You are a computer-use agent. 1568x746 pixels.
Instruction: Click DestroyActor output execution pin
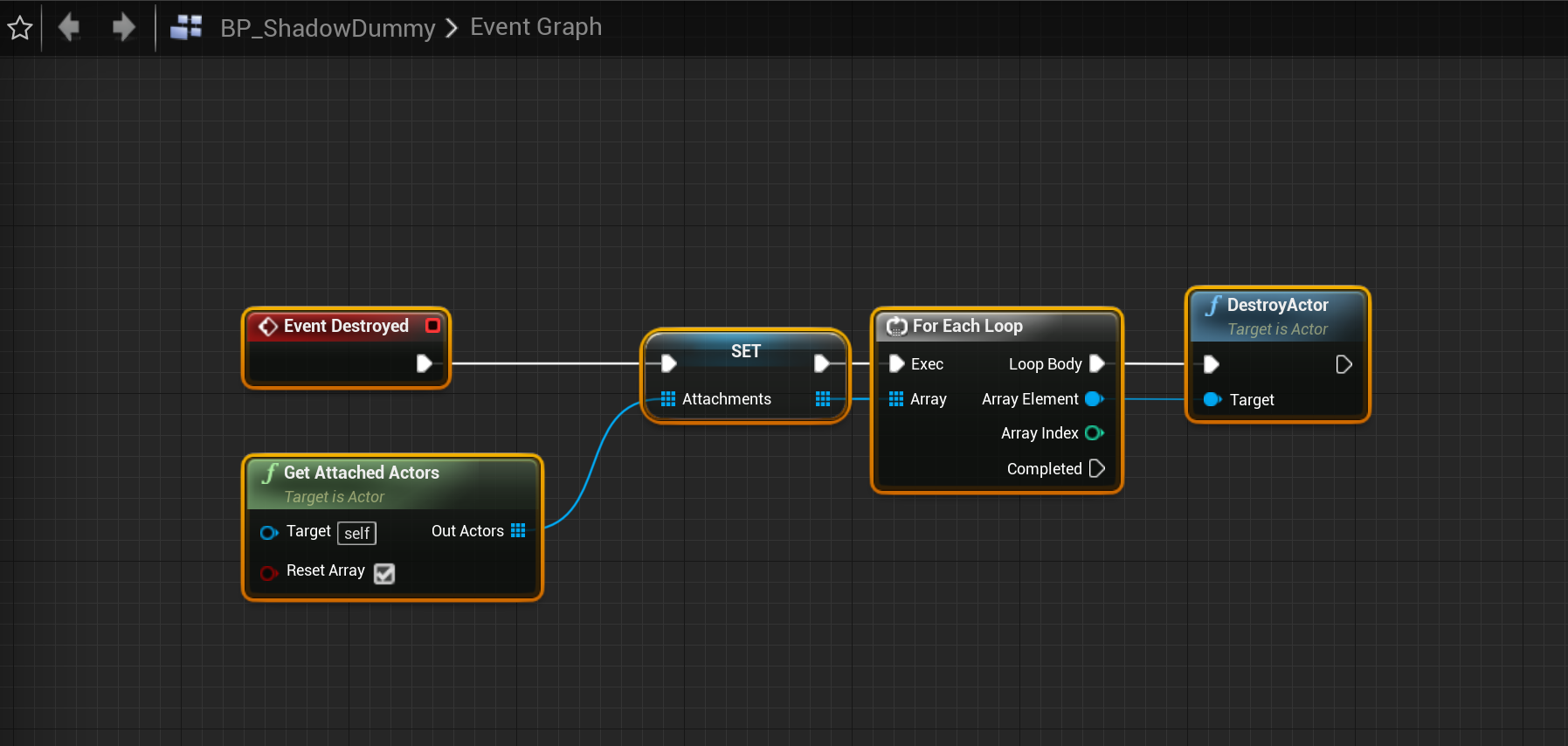pyautogui.click(x=1344, y=364)
